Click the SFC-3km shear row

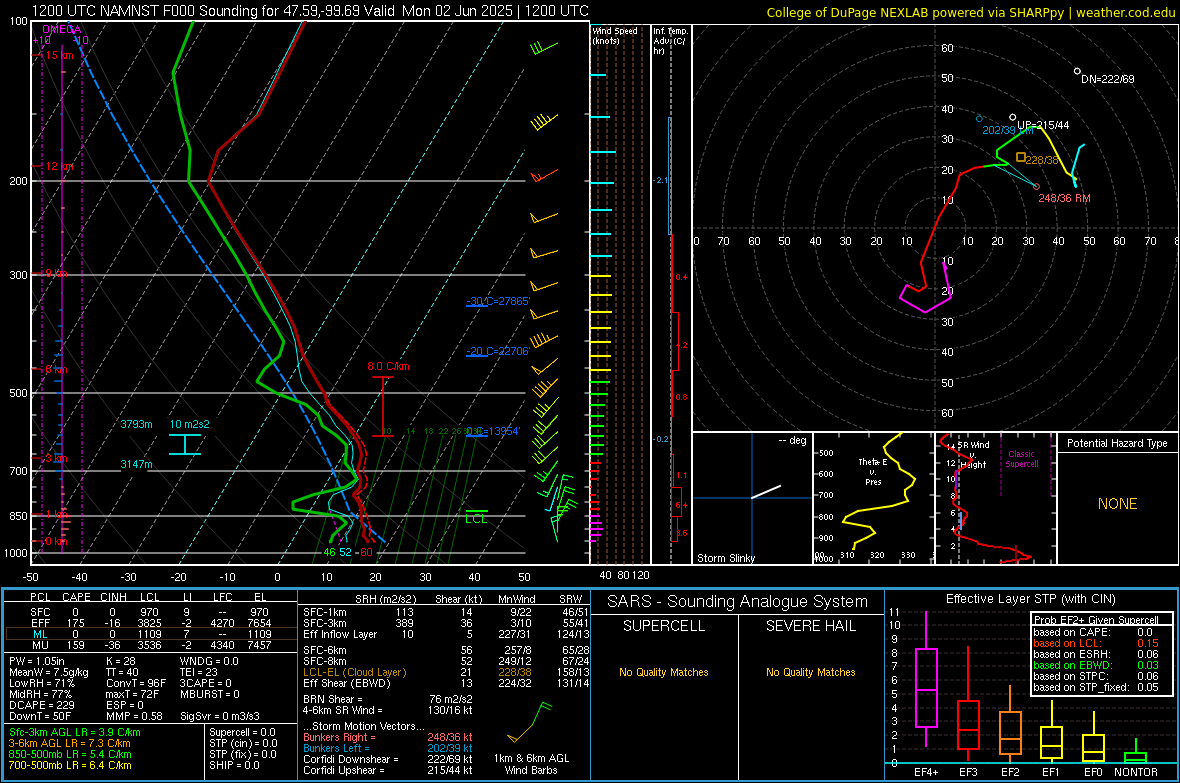(446, 623)
